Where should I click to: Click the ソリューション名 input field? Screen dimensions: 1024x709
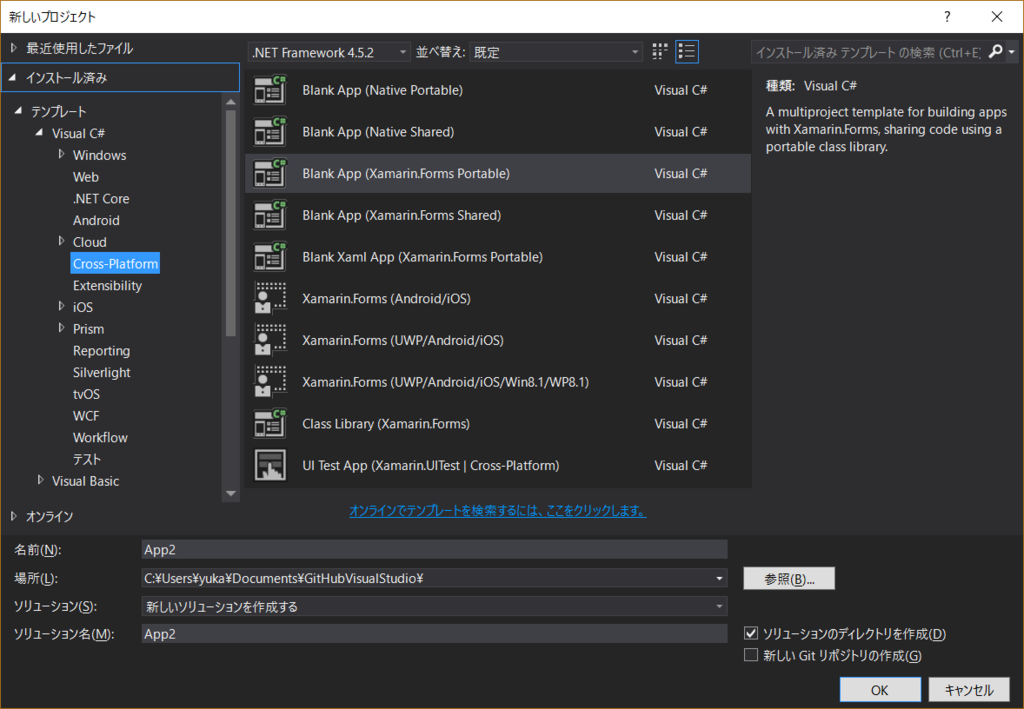[434, 633]
